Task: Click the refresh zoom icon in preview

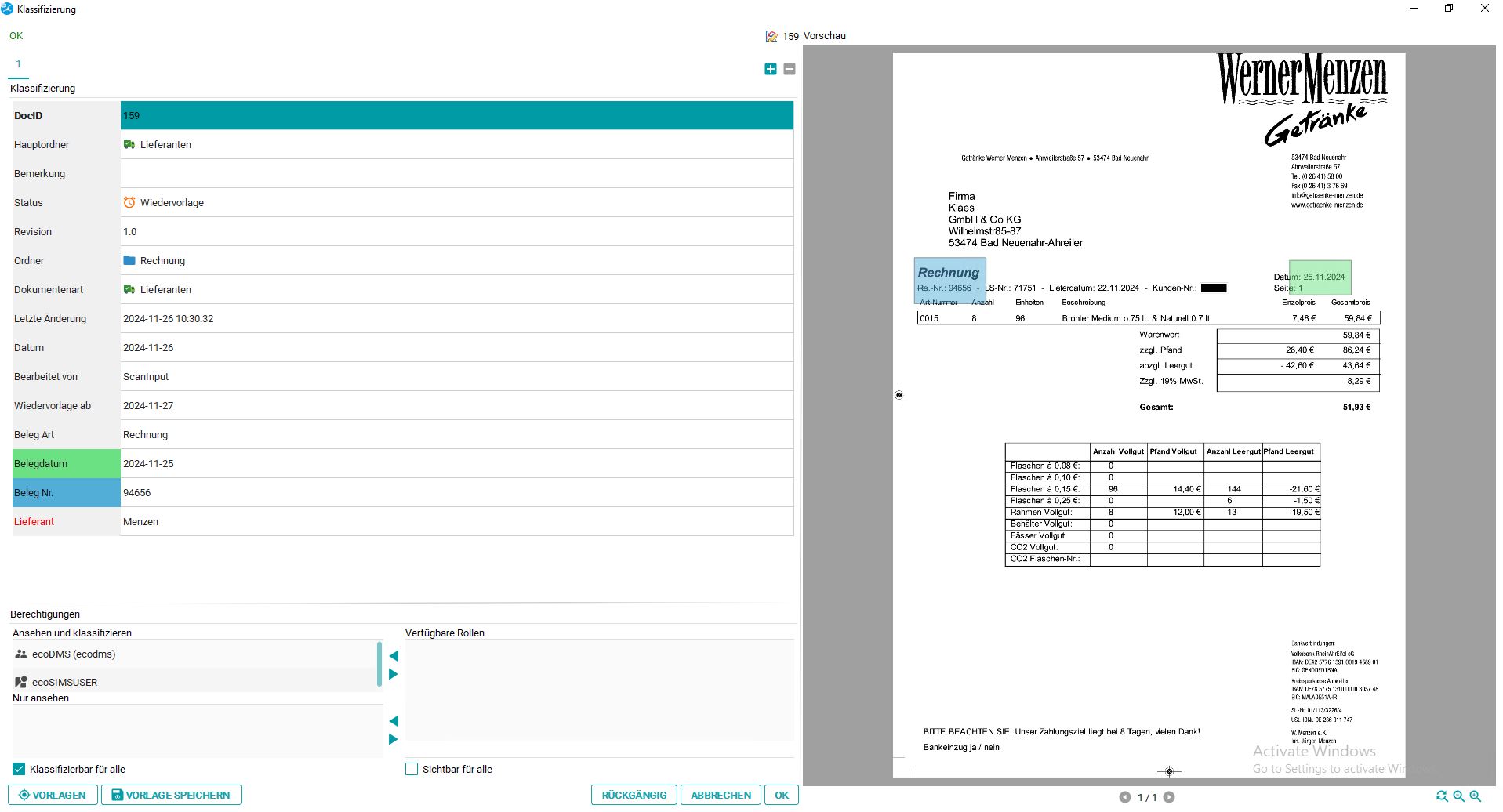Action: click(1441, 796)
